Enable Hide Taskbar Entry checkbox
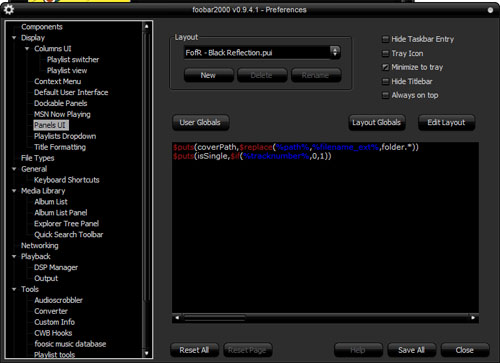 (x=385, y=39)
